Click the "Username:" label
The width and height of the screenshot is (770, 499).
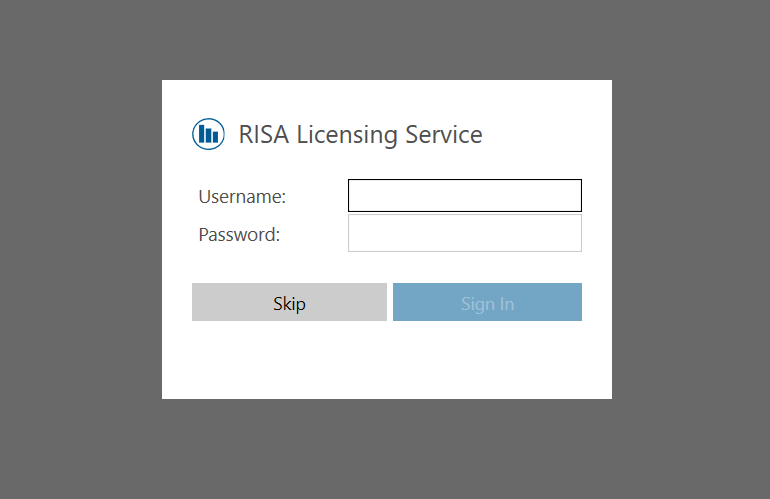pyautogui.click(x=242, y=197)
